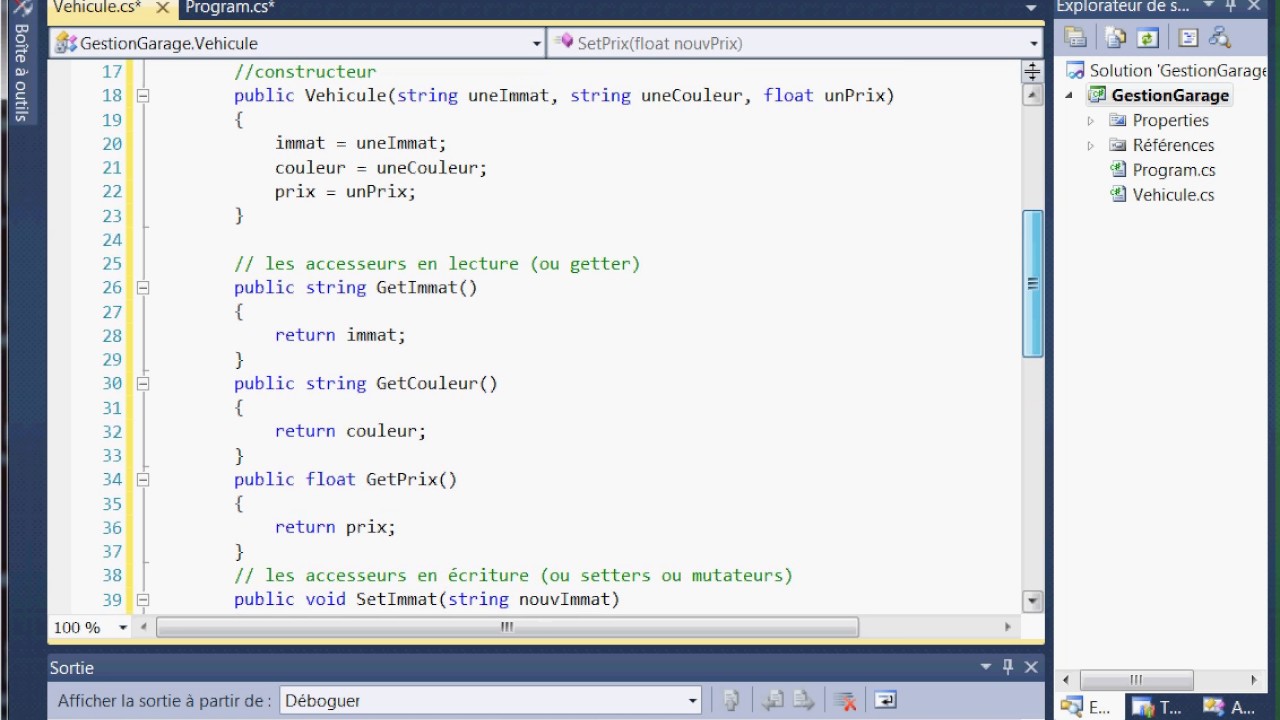
Task: Switch to the Explorateur de solutions bottom tab
Action: (x=1086, y=707)
